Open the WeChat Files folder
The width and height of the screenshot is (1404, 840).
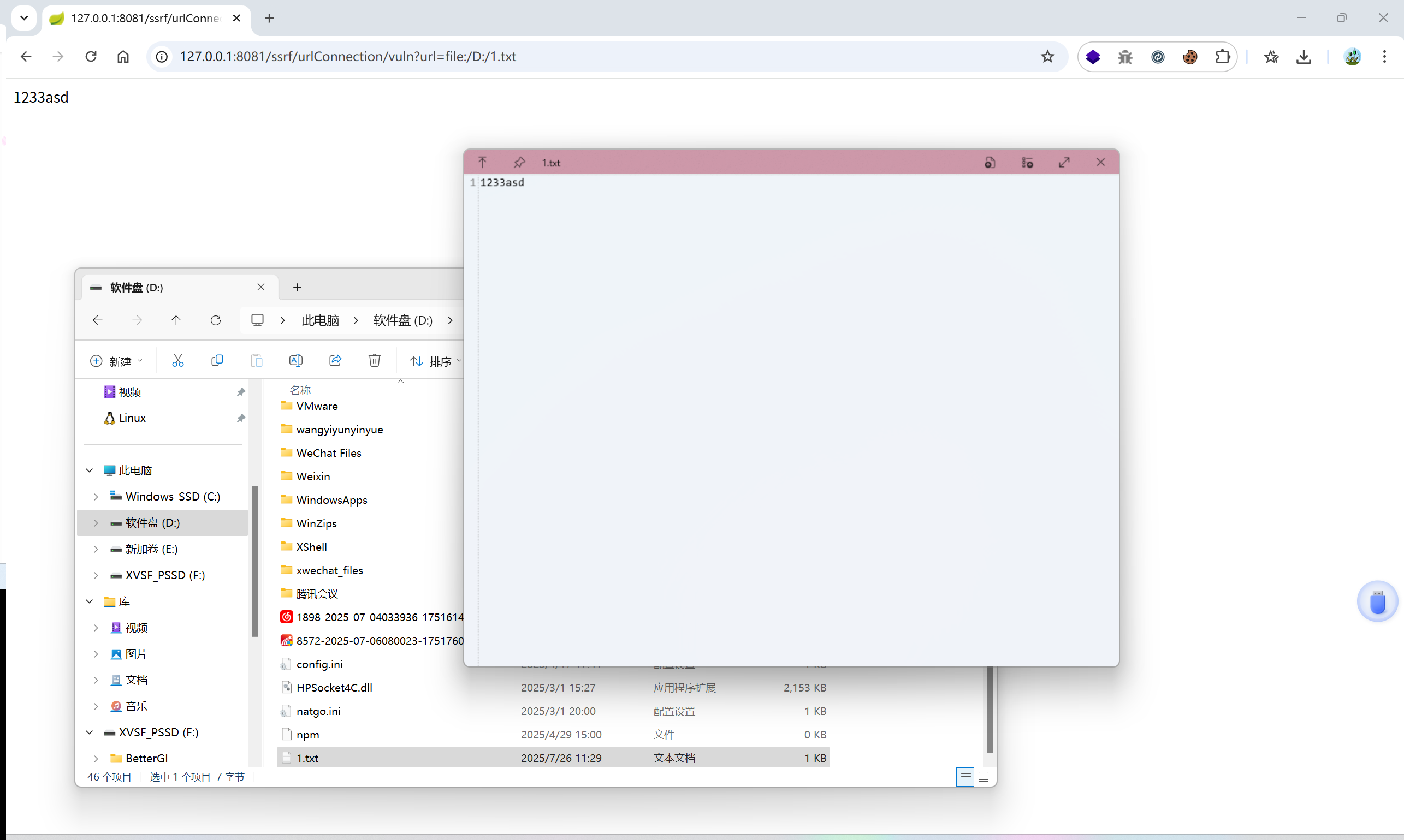pyautogui.click(x=329, y=453)
